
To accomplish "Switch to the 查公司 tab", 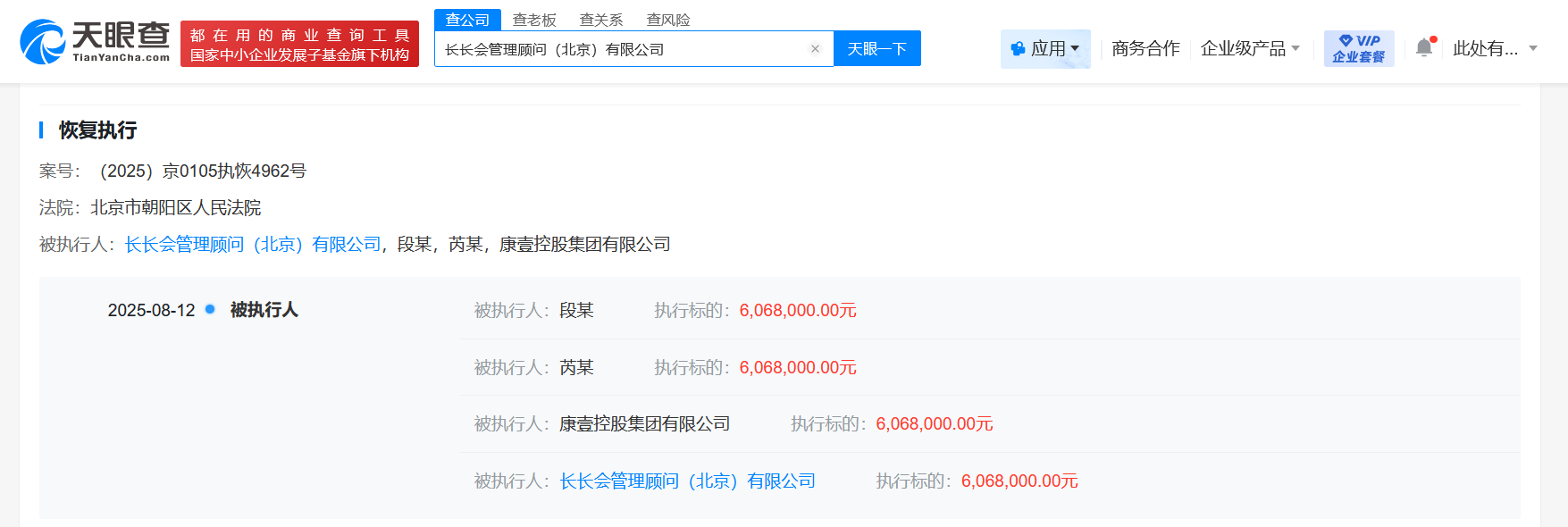I will click(467, 20).
